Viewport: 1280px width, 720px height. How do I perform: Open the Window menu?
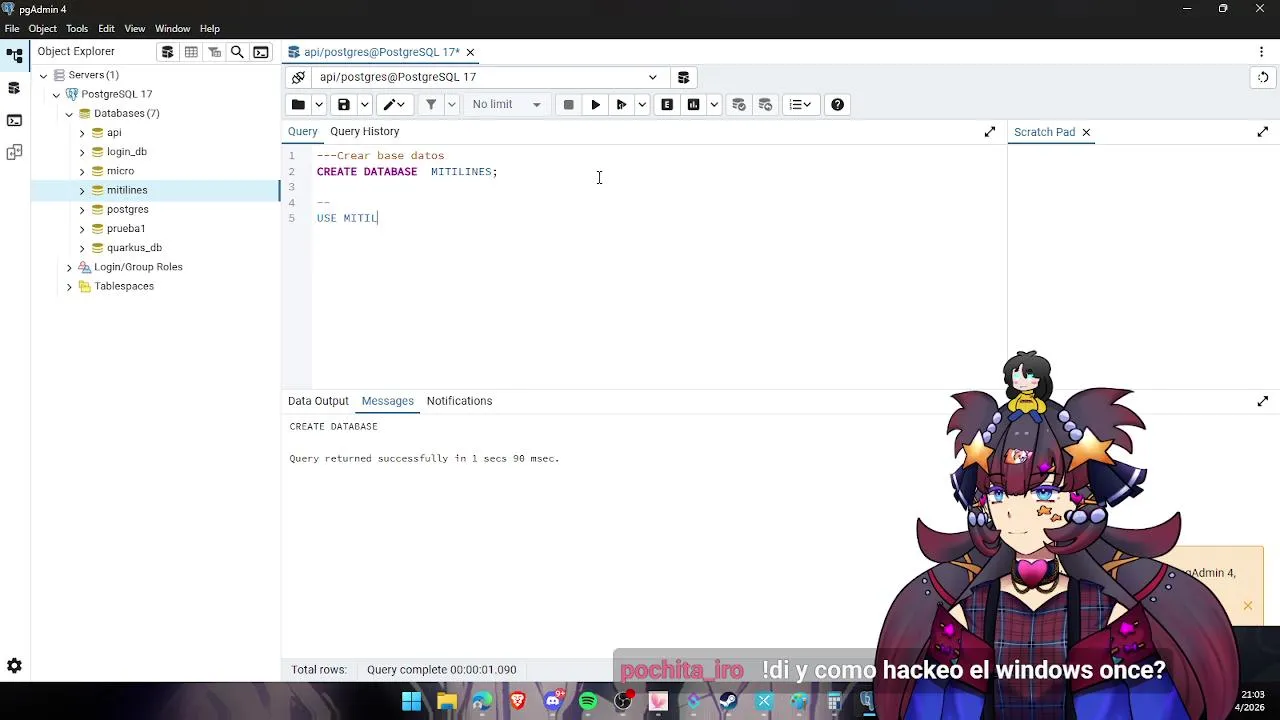click(x=172, y=29)
